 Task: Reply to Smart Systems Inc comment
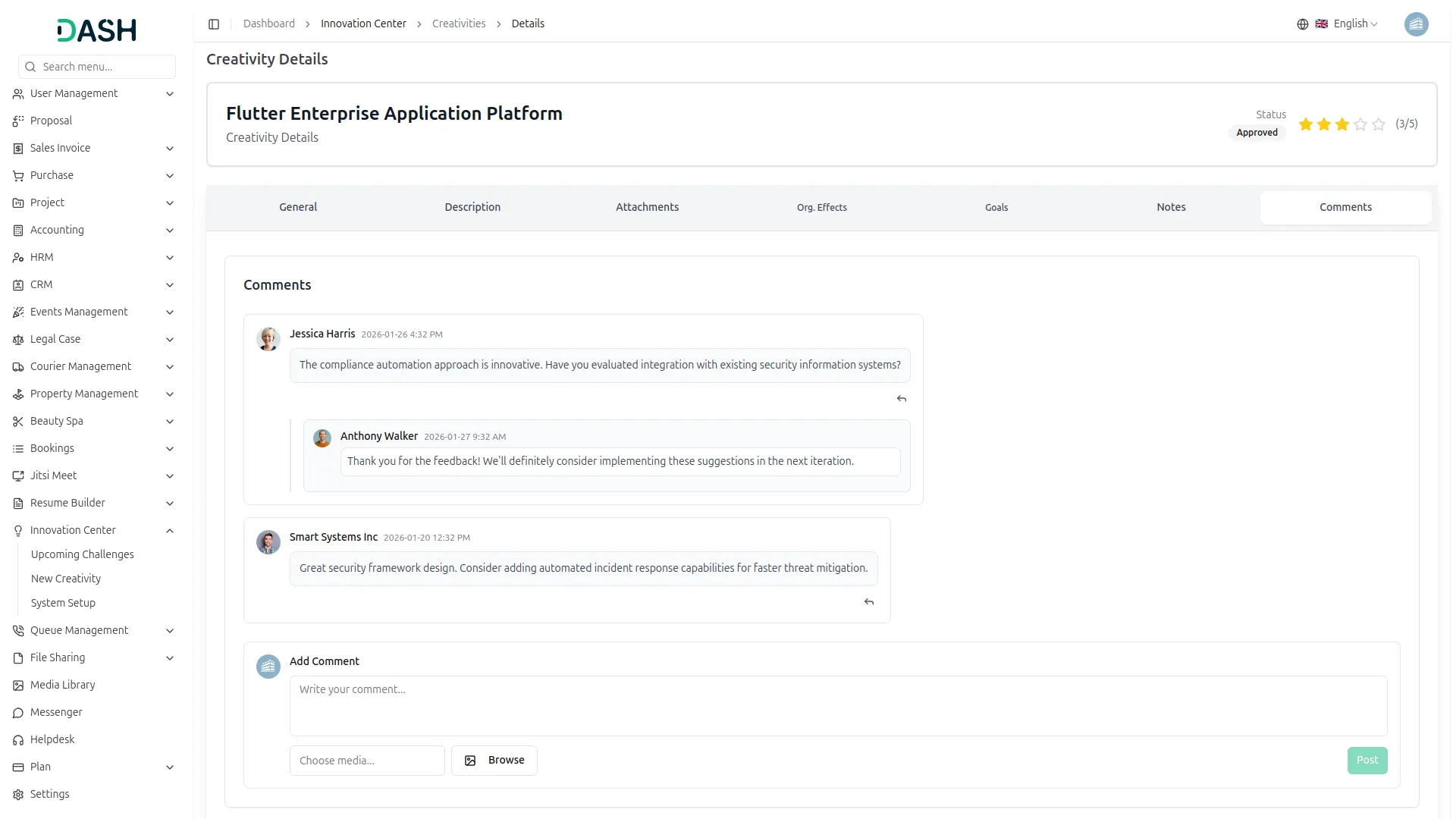click(x=868, y=602)
